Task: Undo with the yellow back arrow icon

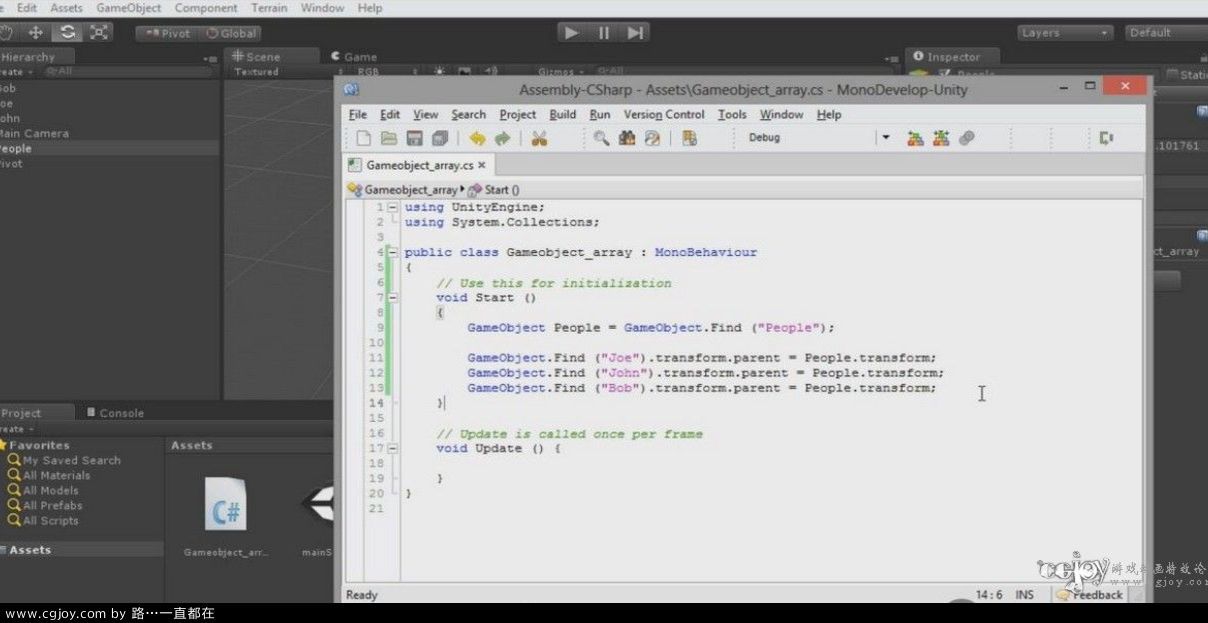Action: [478, 138]
